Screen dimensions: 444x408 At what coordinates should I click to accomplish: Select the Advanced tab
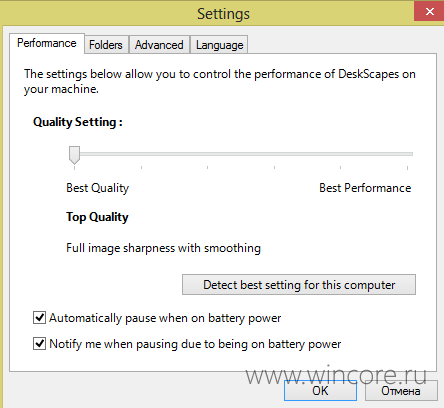click(159, 45)
